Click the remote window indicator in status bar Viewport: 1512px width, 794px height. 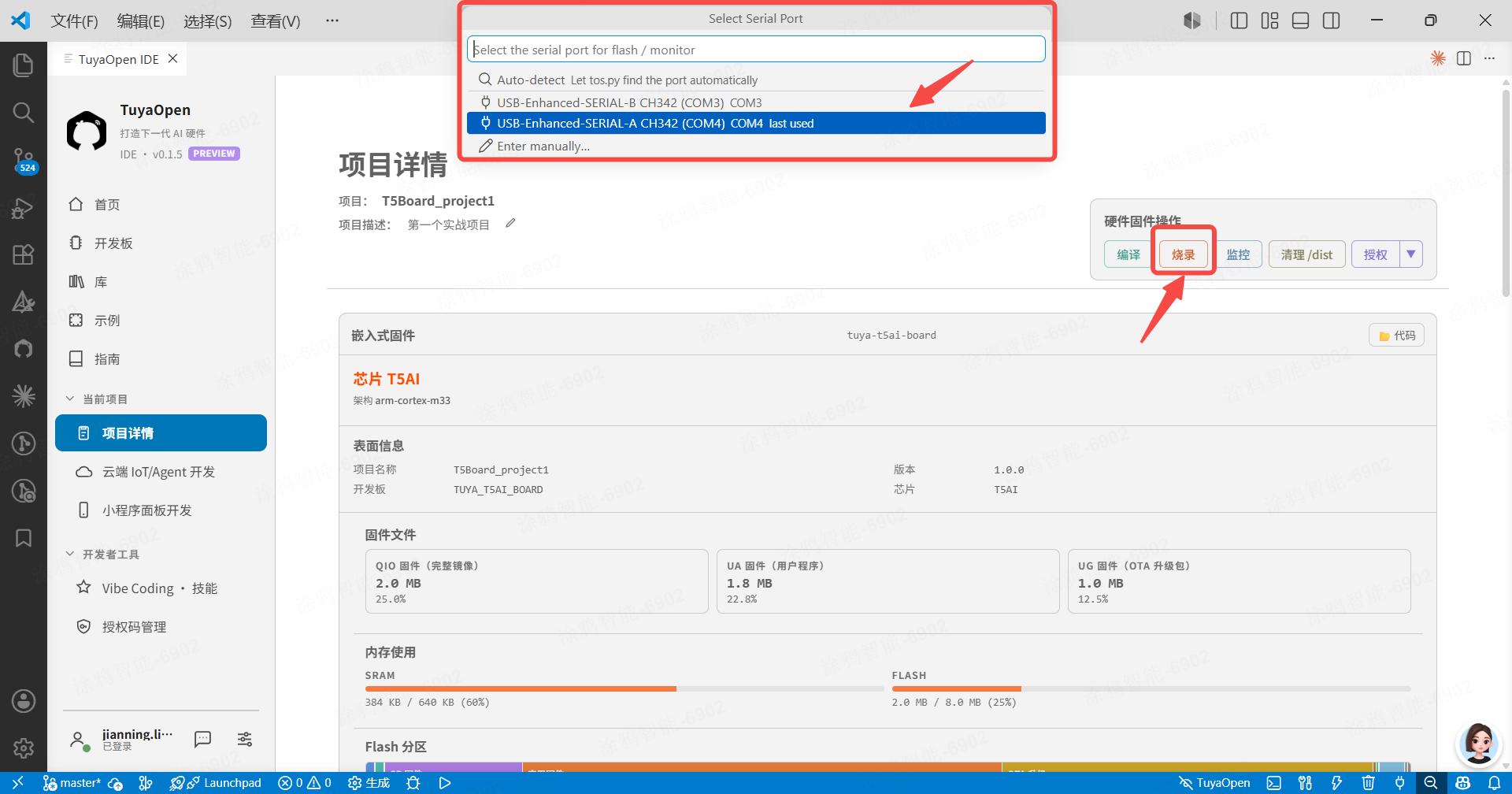17,783
